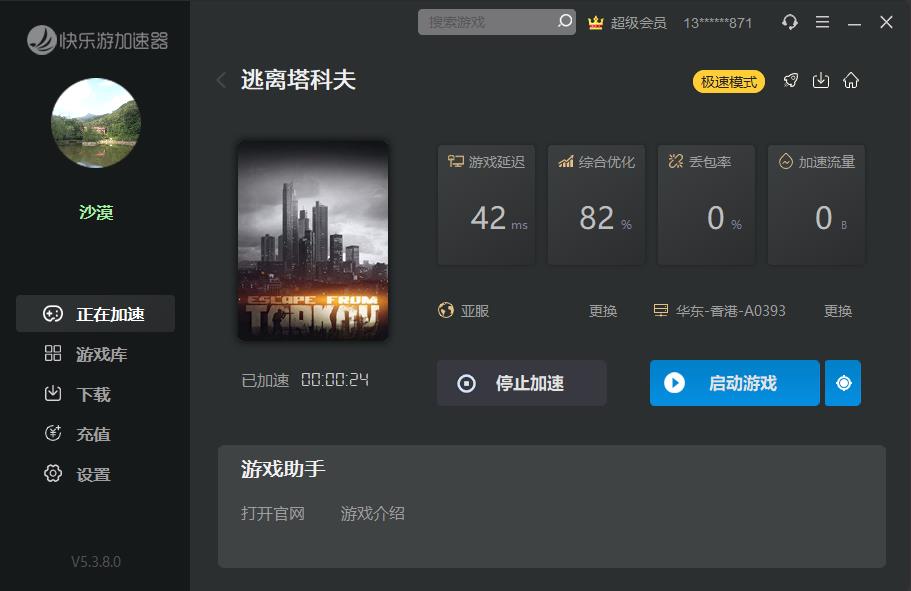Screen dimensions: 911x591
Task: Click the account number 13******871
Action: 718,23
